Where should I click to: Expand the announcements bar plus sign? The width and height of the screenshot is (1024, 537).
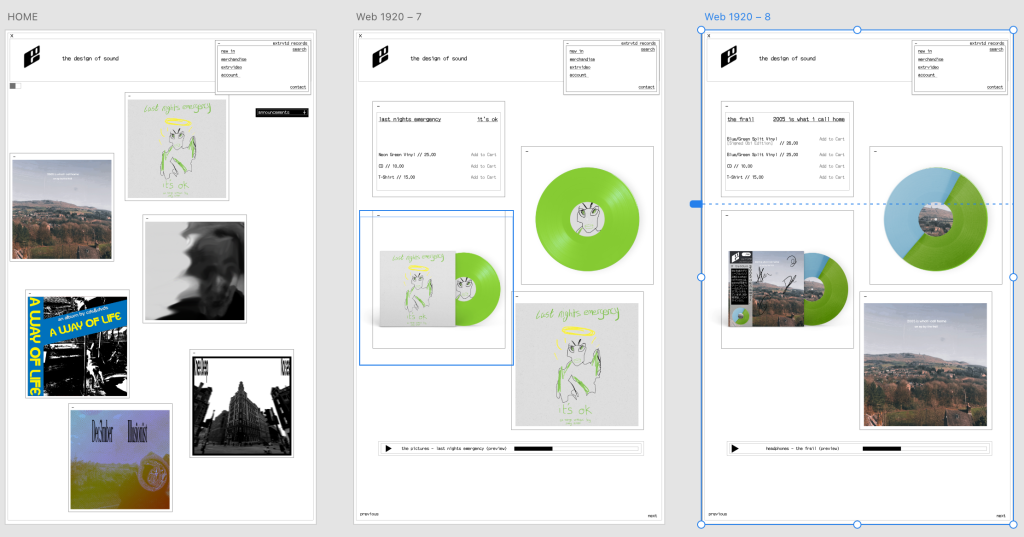(x=304, y=113)
